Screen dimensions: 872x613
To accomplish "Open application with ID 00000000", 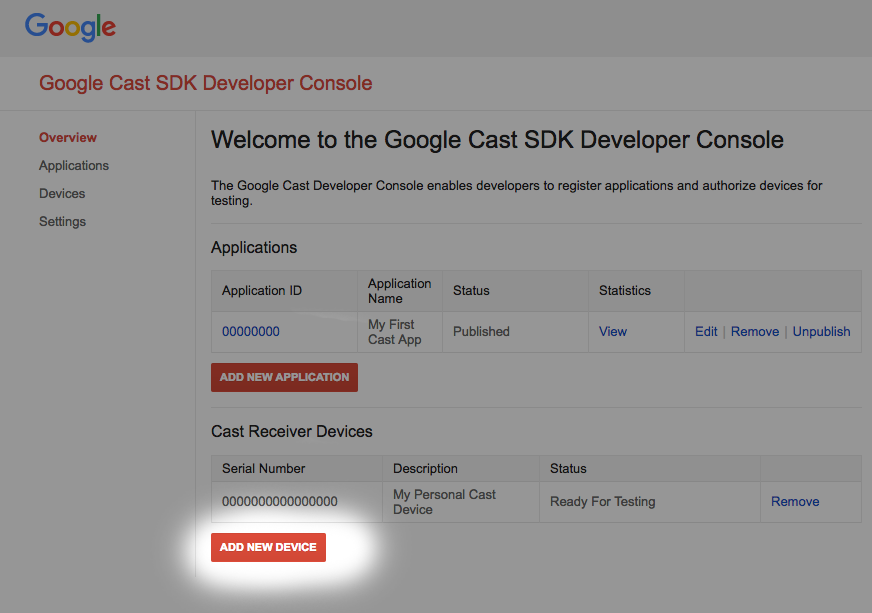I will click(250, 331).
